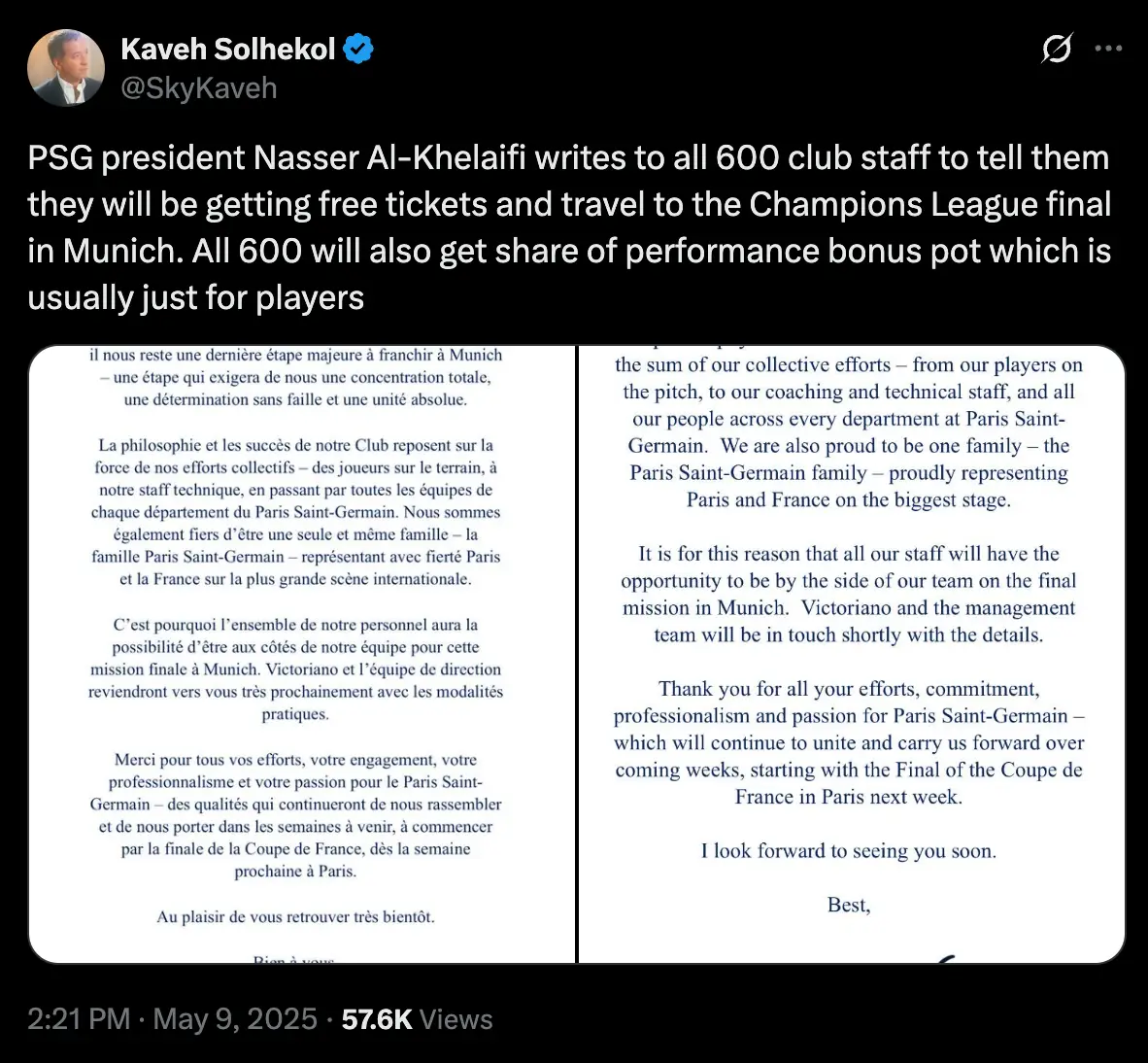Screen dimensions: 1148x1063
Task: Click the 2:21 PM timestamp
Action: coord(79,1019)
